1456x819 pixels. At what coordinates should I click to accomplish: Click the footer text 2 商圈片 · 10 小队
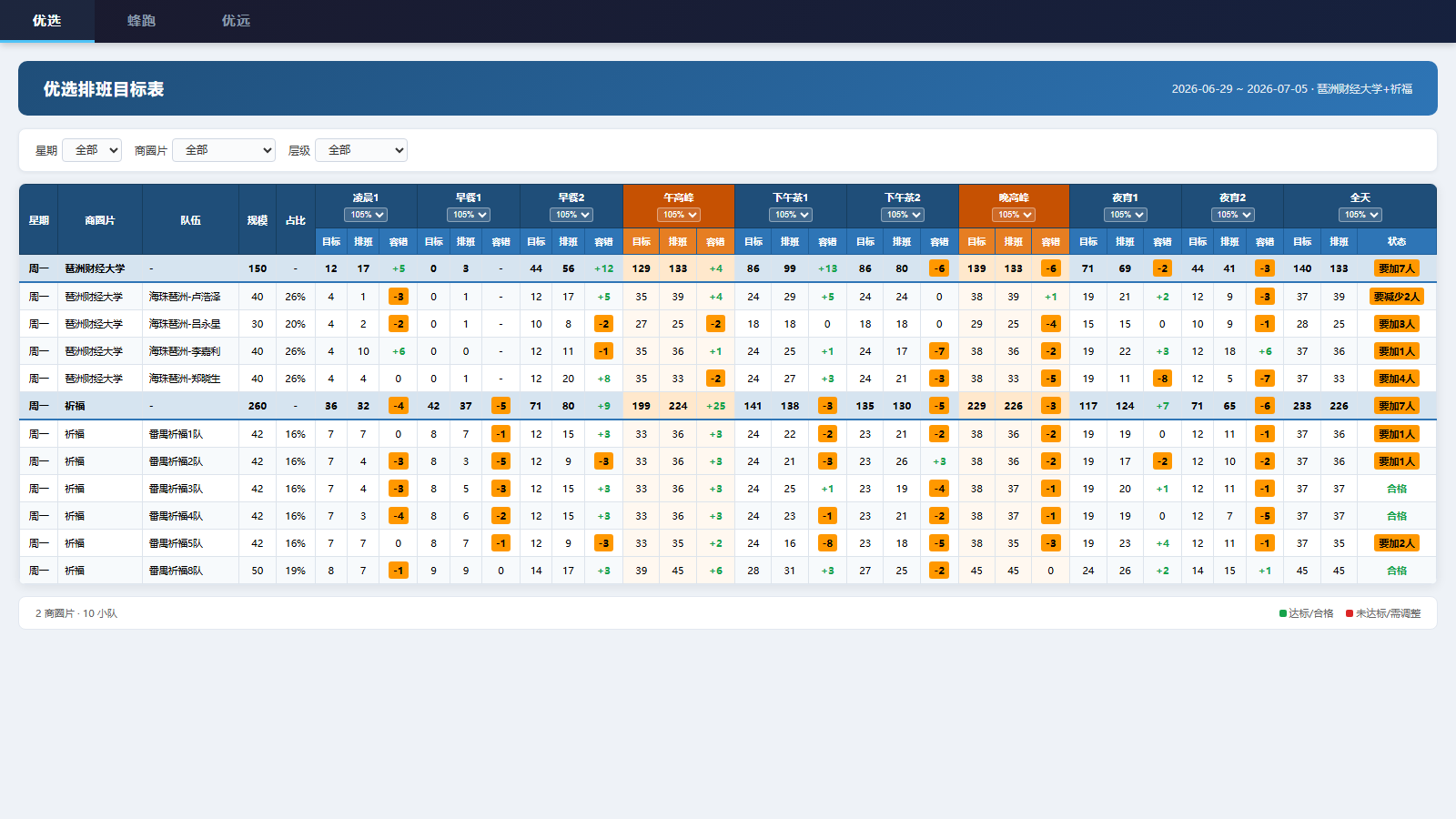76,613
